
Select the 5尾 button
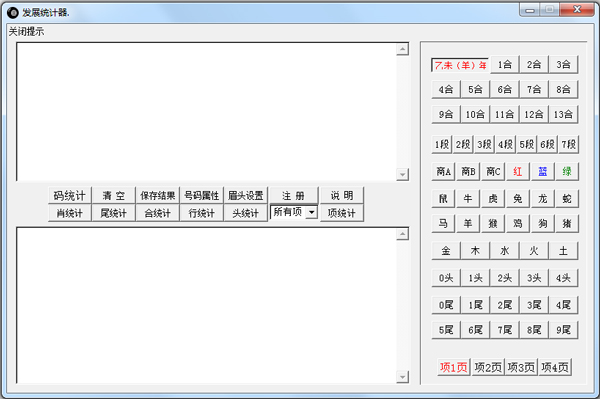coord(446,330)
